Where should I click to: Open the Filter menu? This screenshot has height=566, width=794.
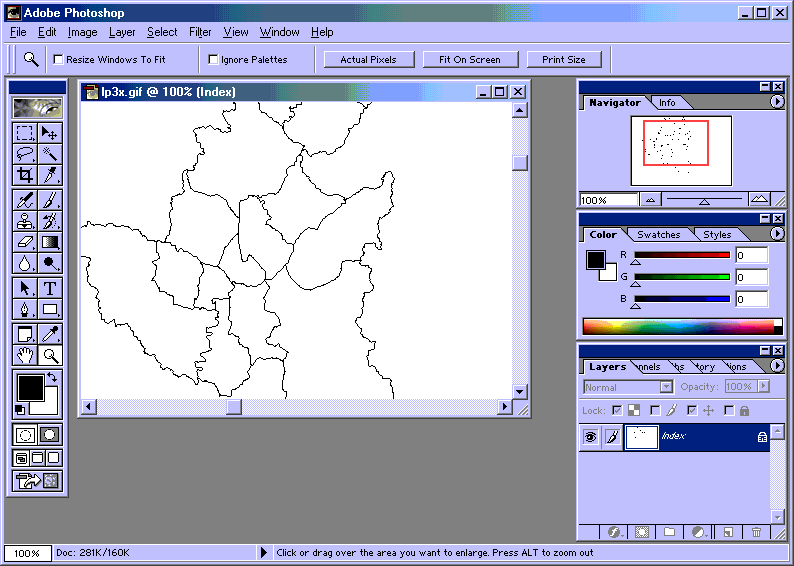[x=200, y=32]
